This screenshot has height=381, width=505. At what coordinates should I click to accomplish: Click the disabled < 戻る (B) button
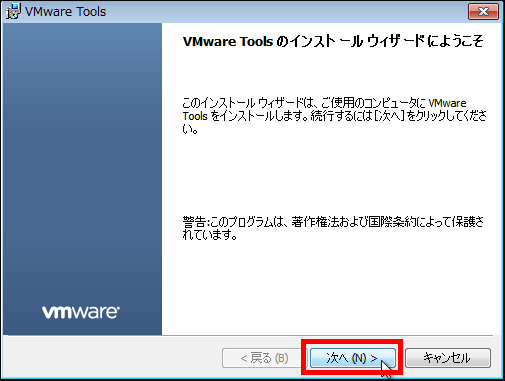263,358
